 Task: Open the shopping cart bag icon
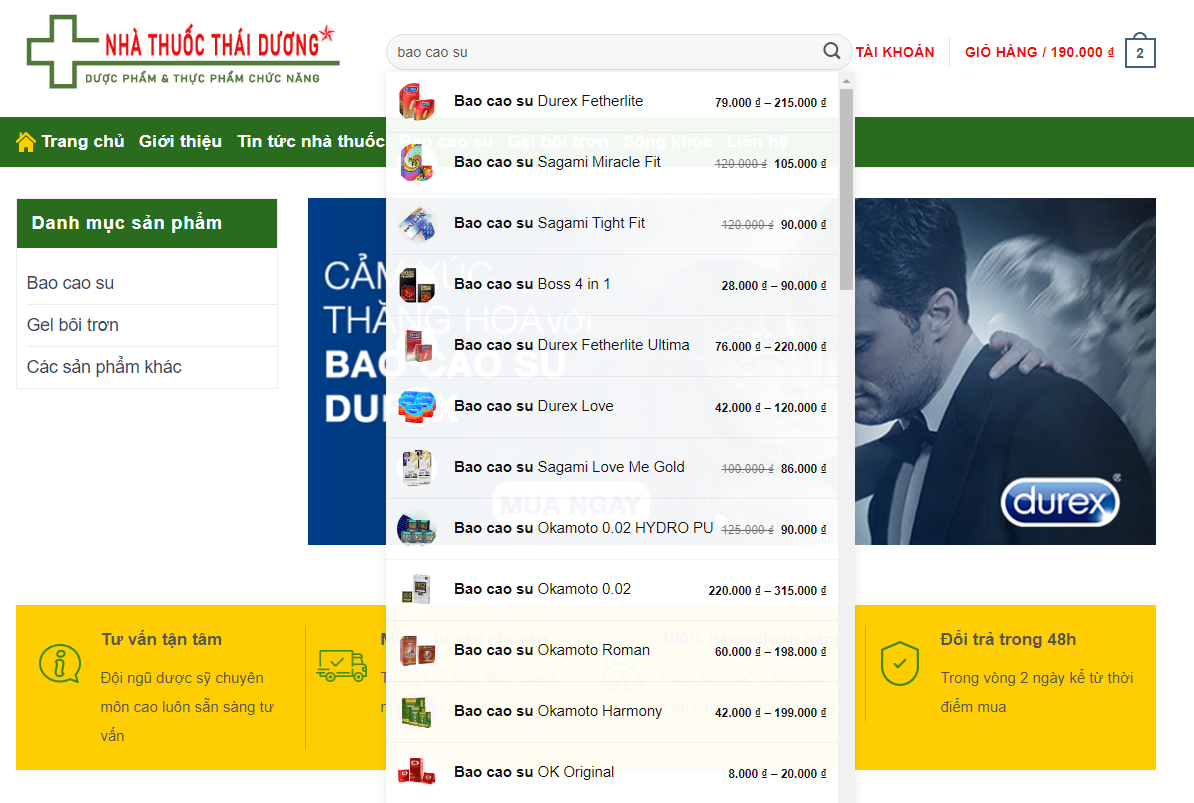tap(1140, 51)
